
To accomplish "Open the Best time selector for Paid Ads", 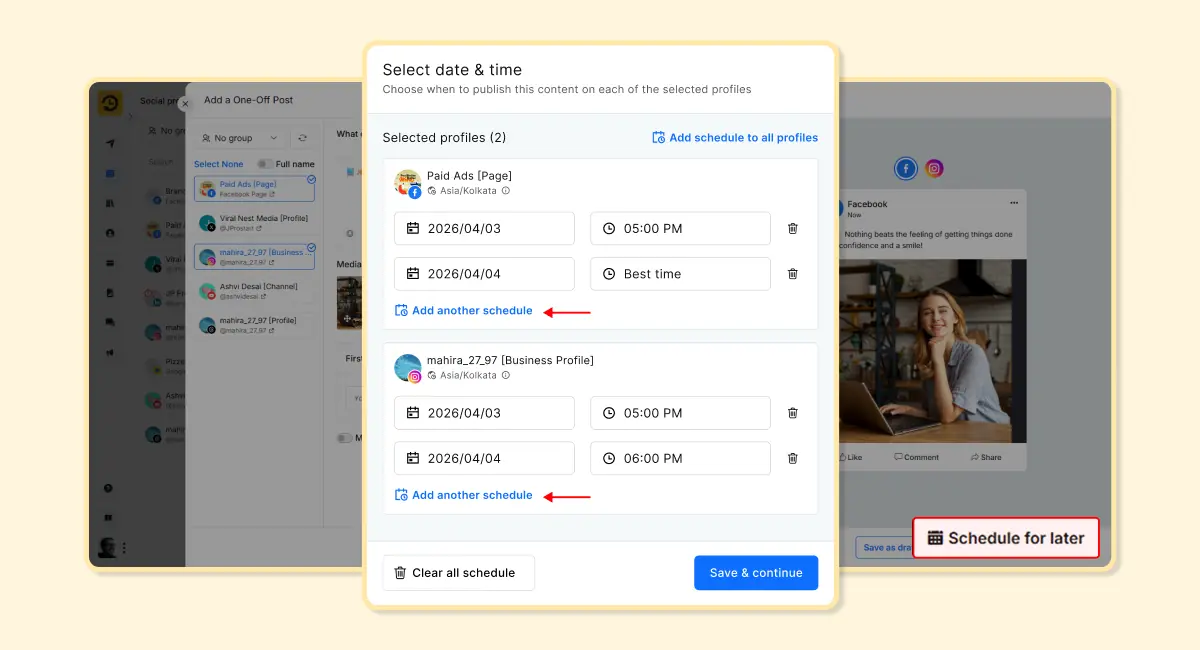I will [680, 273].
